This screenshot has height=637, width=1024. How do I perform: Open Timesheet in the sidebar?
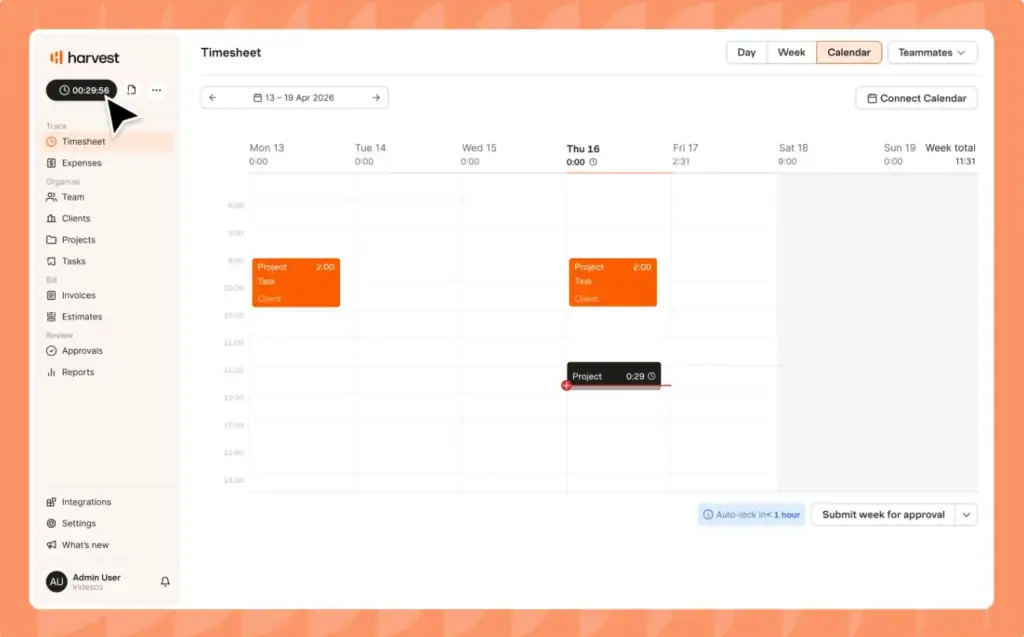(108, 141)
